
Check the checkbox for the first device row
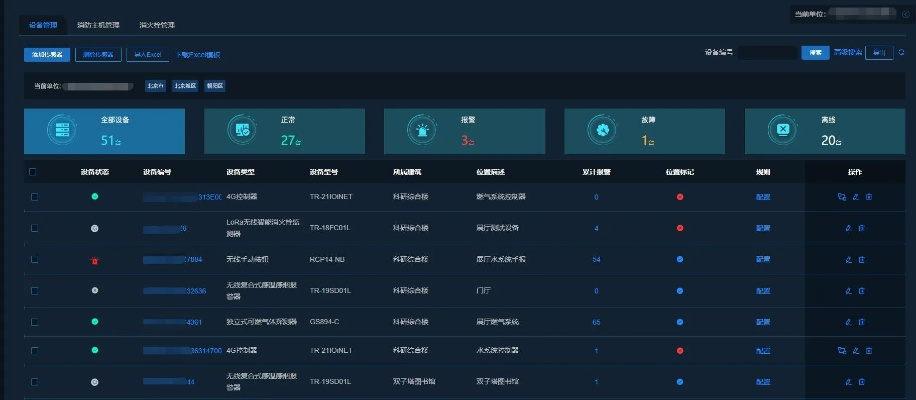34,197
